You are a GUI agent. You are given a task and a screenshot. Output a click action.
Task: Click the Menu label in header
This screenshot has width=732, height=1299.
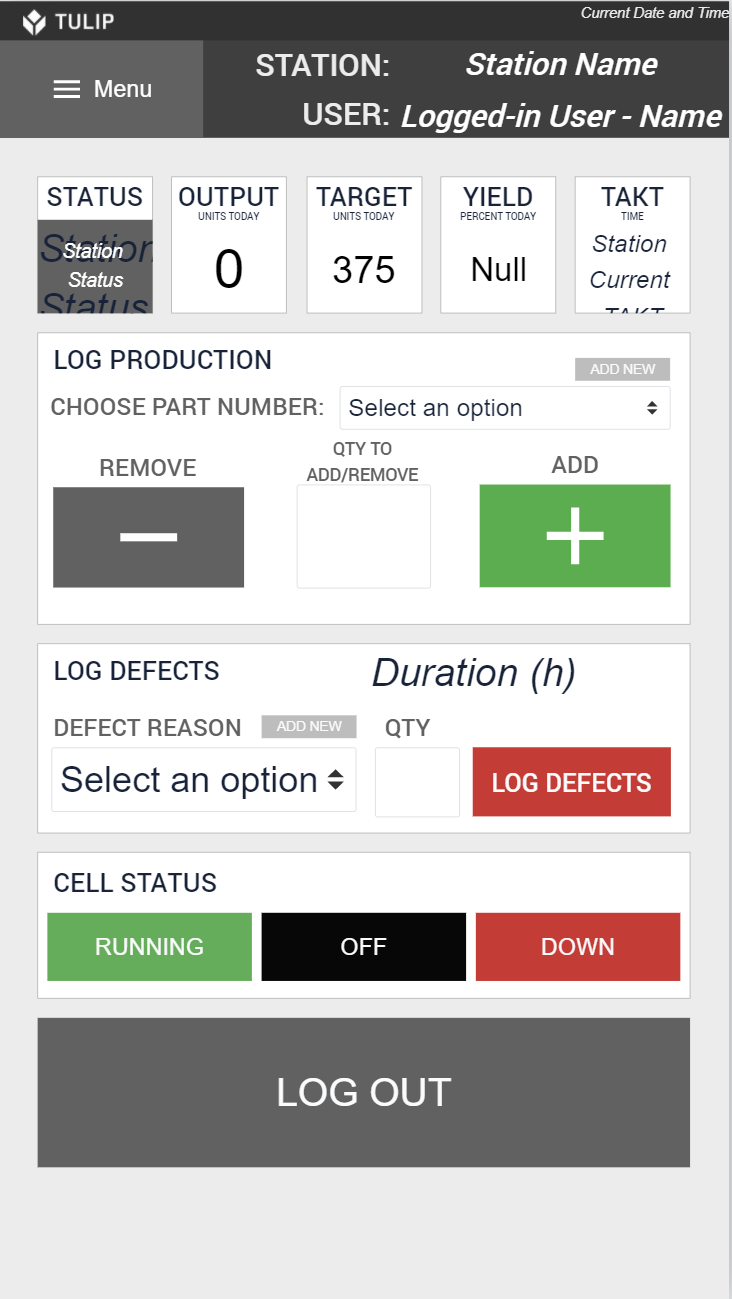(x=123, y=89)
